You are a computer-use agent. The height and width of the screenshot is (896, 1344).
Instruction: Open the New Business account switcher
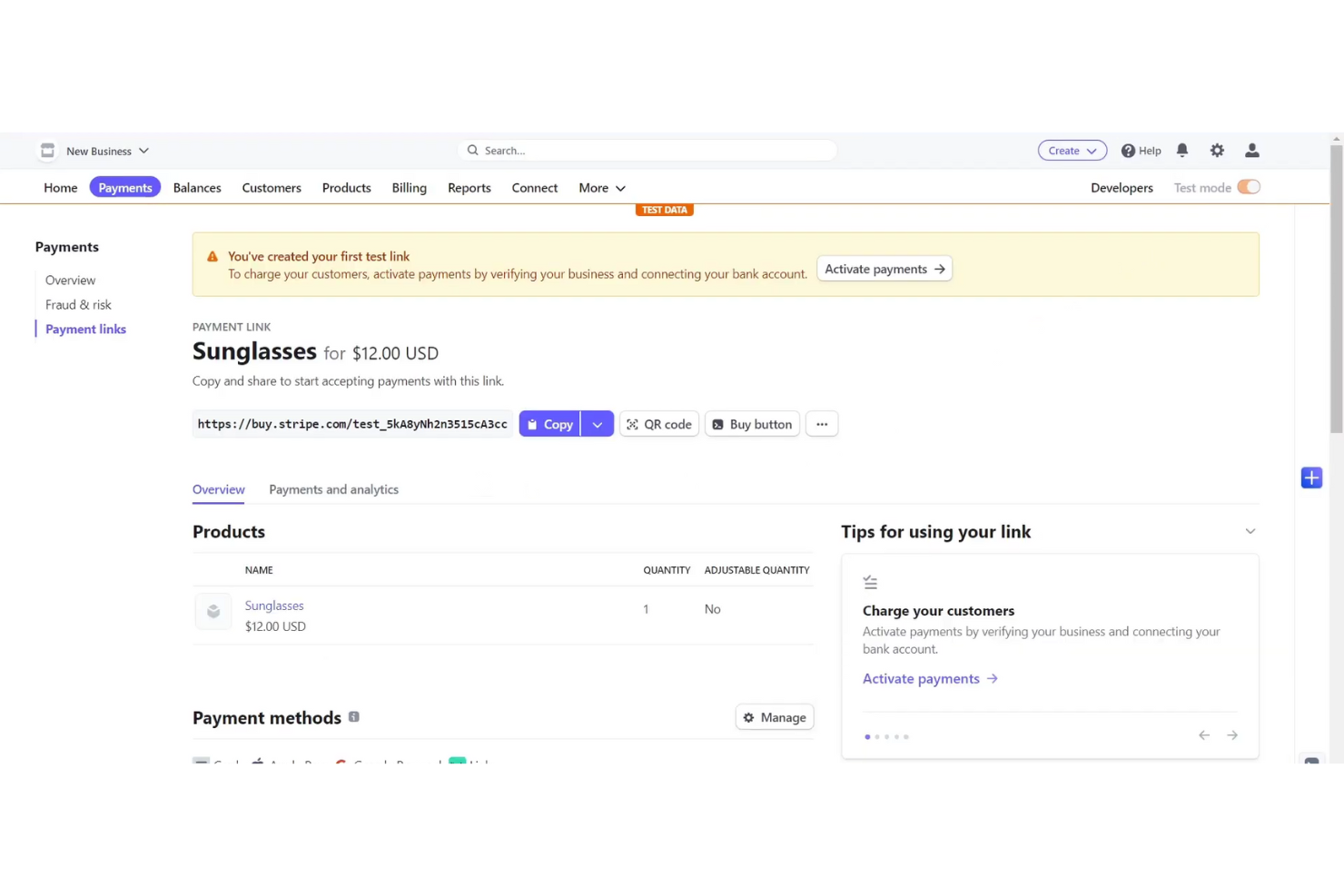point(100,151)
